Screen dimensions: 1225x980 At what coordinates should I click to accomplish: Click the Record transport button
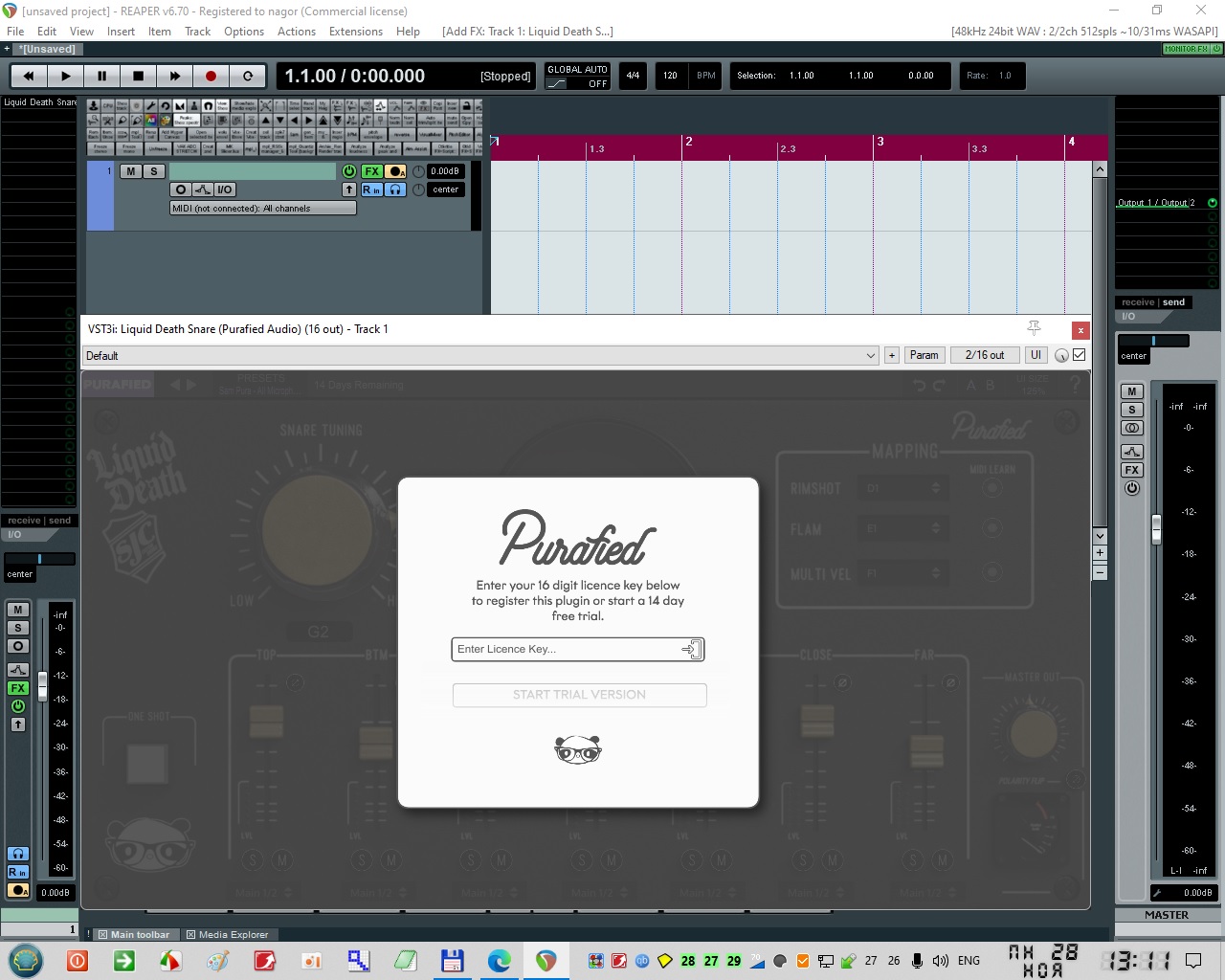pyautogui.click(x=211, y=76)
